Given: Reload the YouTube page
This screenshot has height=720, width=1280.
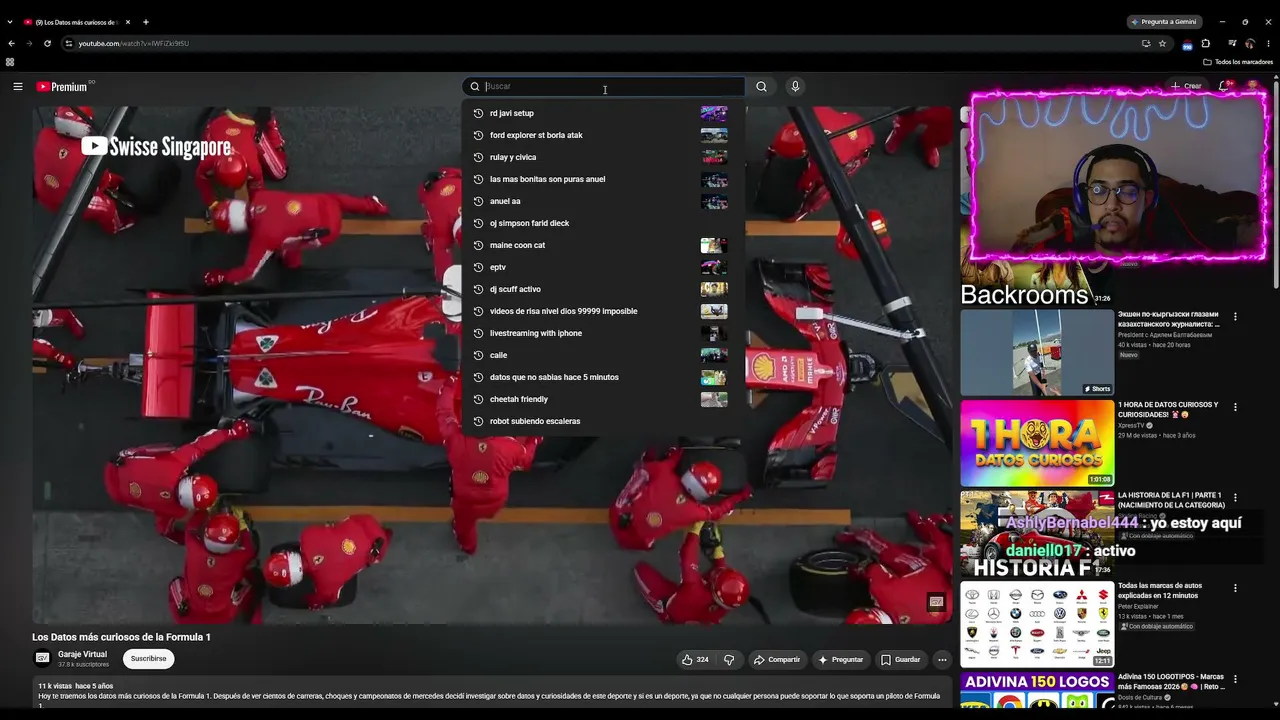Looking at the screenshot, I should [47, 43].
